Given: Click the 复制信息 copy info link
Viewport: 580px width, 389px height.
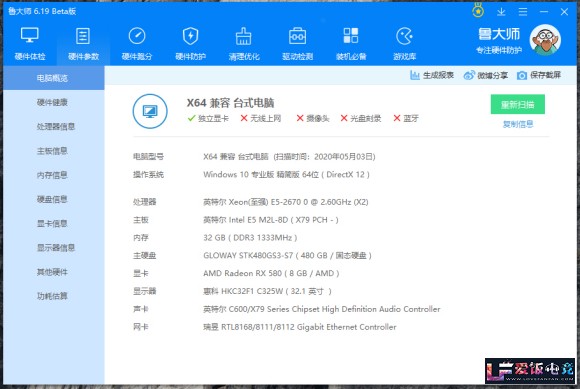Looking at the screenshot, I should click(518, 124).
